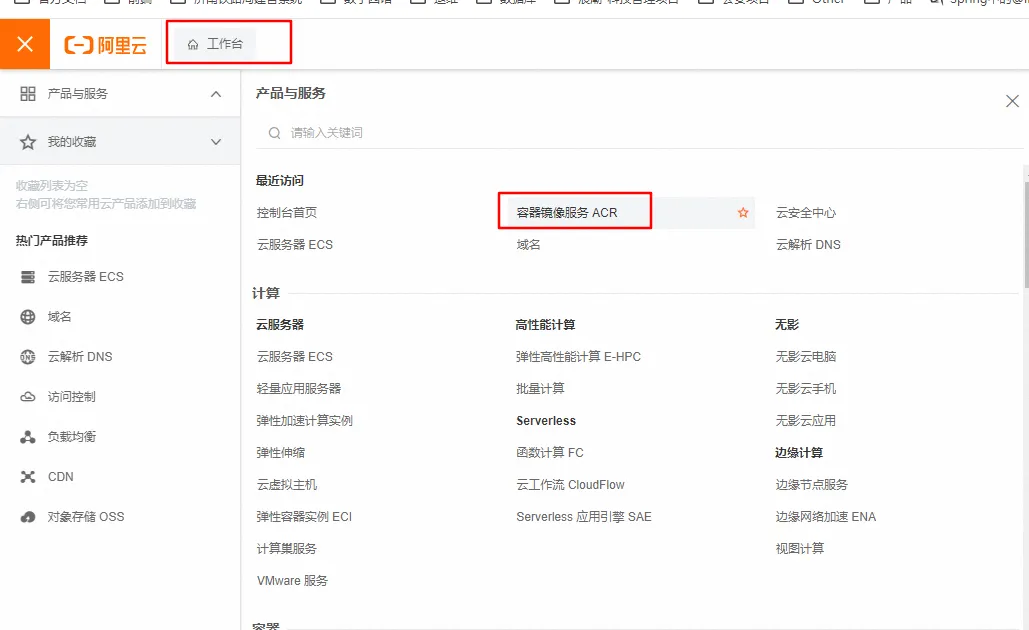This screenshot has height=630, width=1029.
Task: Click the 负载均衡 sidebar icon
Action: point(28,437)
